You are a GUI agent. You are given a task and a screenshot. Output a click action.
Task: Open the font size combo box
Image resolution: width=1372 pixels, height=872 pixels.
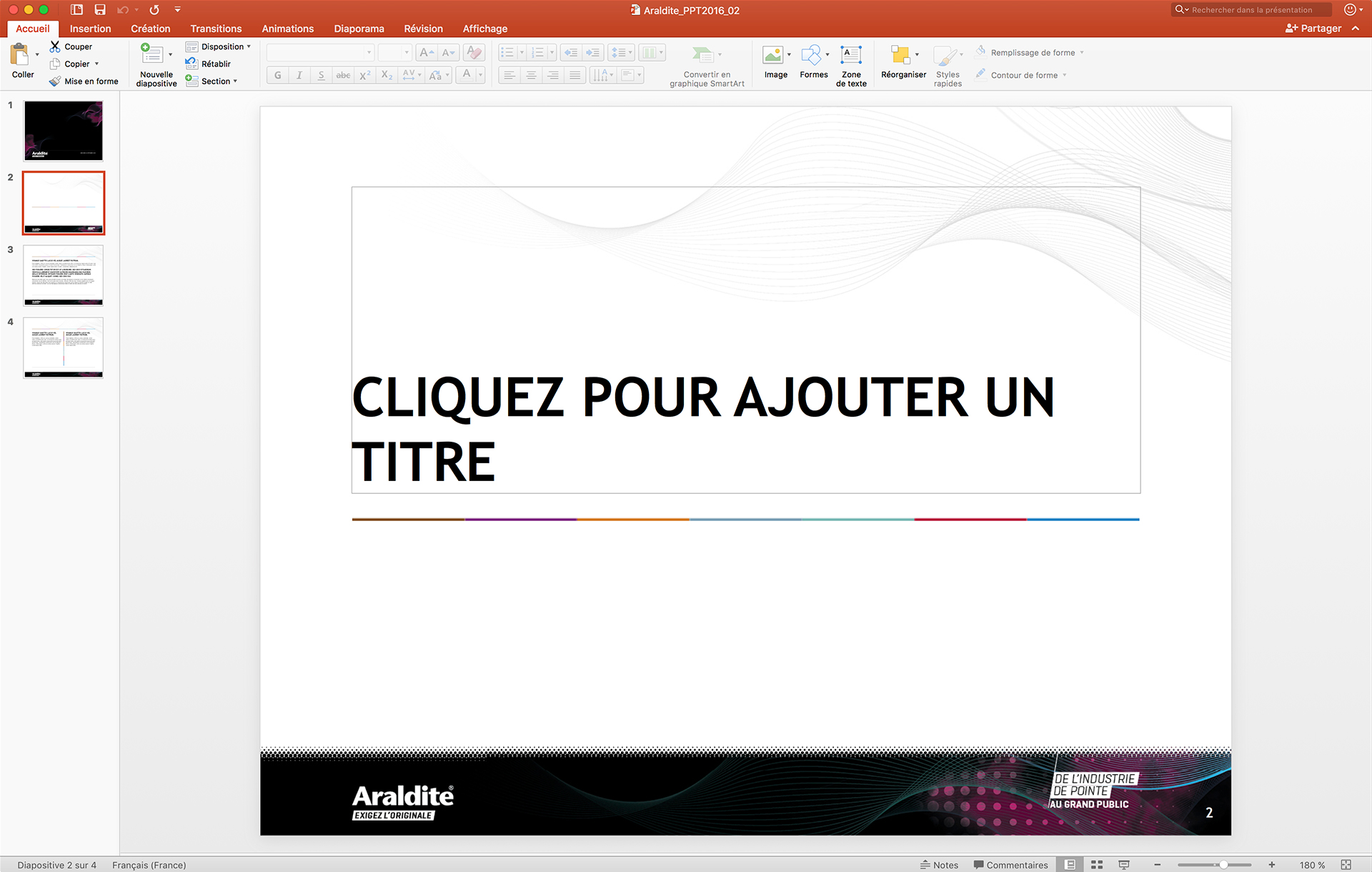click(x=394, y=53)
